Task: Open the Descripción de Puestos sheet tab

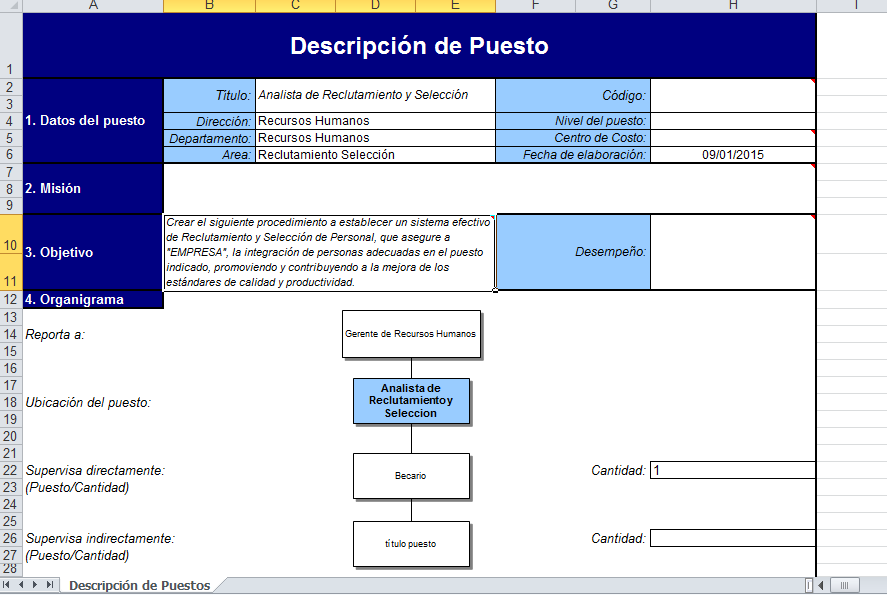Action: pos(139,585)
